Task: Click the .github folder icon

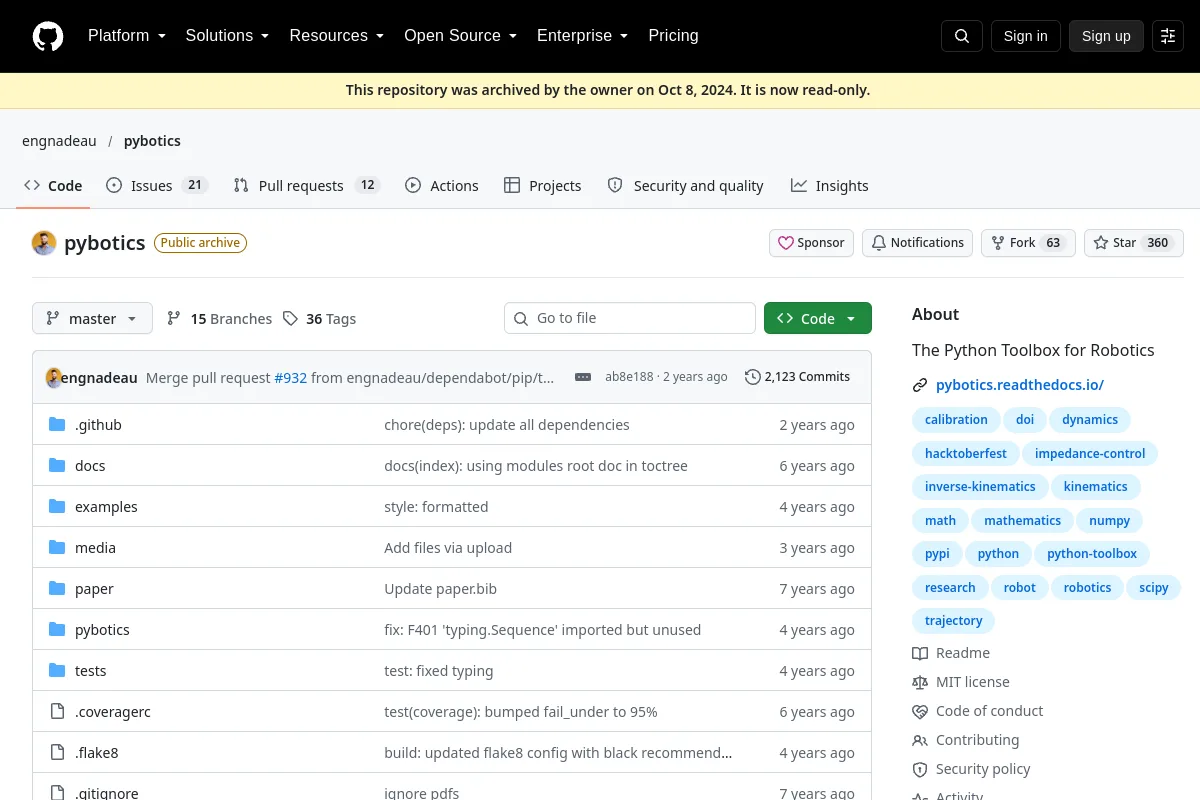Action: click(x=57, y=425)
